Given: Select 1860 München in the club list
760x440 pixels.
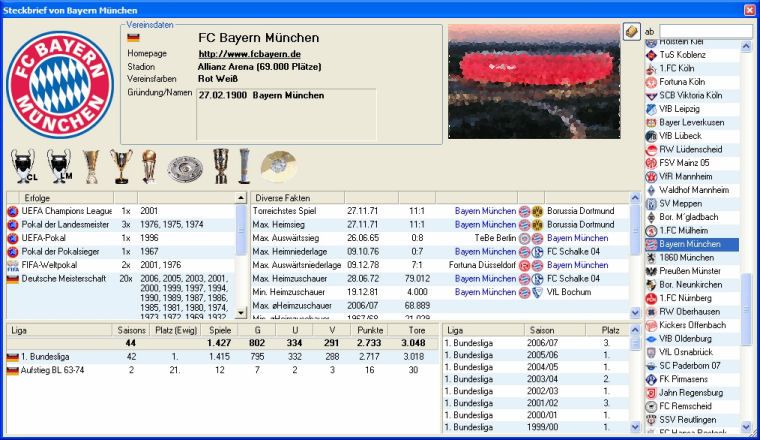Looking at the screenshot, I should [693, 258].
